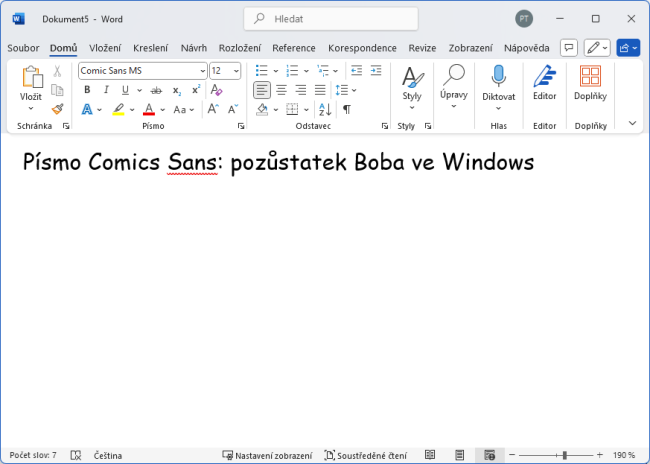Switch to the Reference tab
The height and width of the screenshot is (464, 650).
pos(294,48)
